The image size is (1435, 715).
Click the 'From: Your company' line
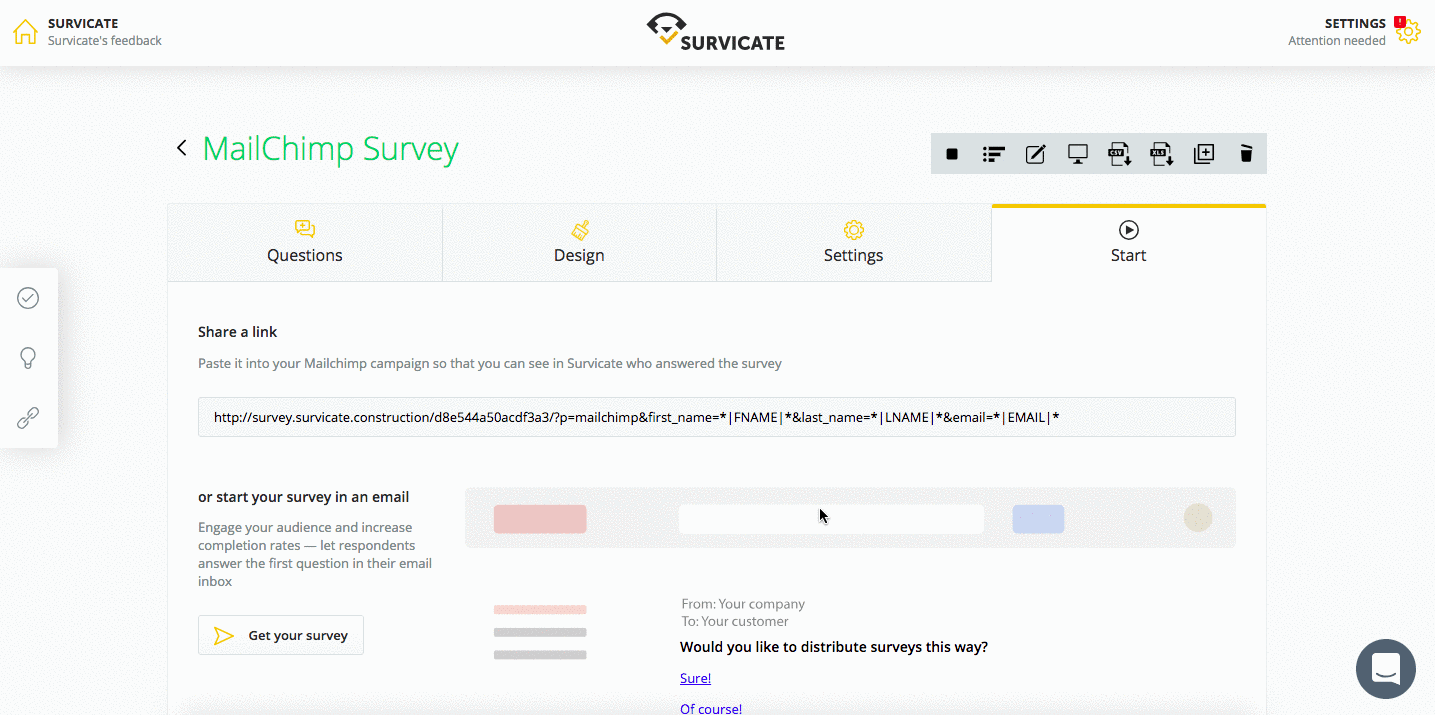[743, 604]
